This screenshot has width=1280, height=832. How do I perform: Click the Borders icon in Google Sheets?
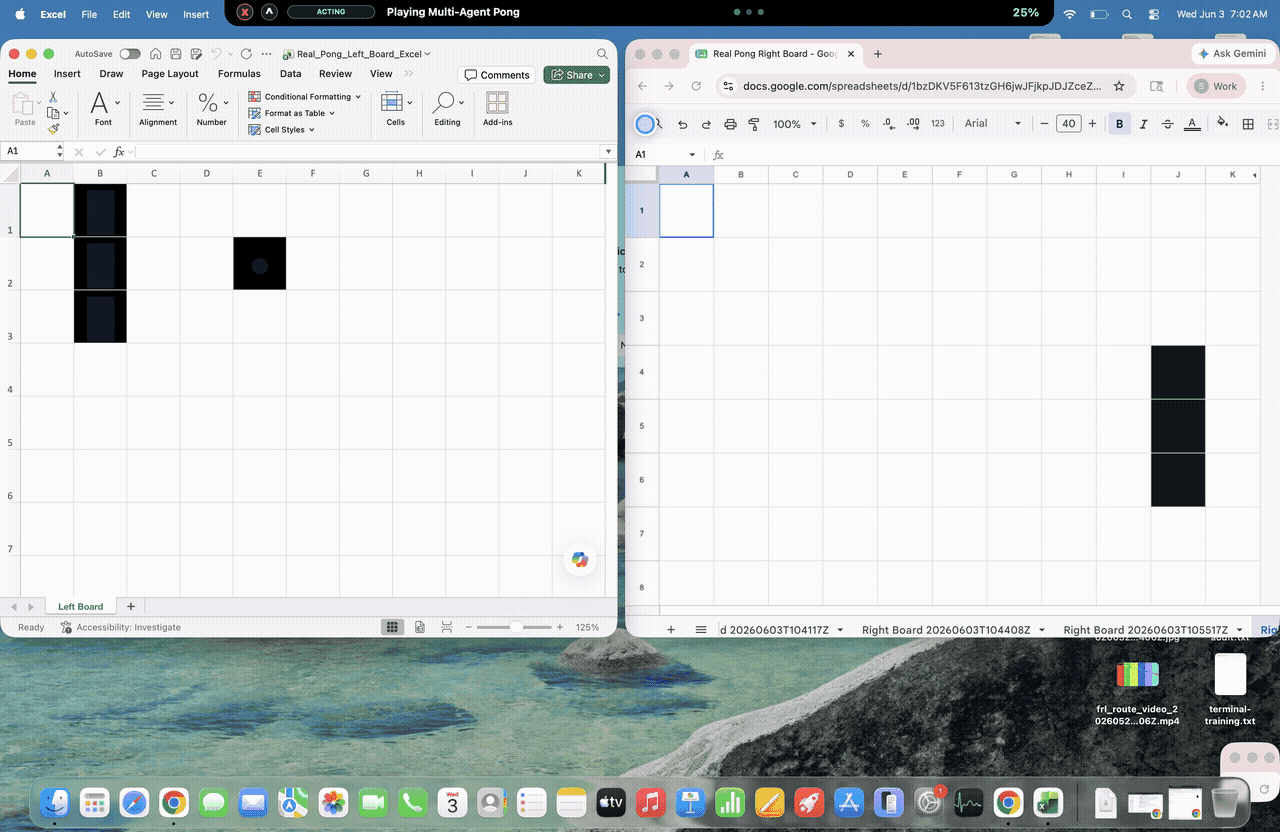[x=1248, y=124]
